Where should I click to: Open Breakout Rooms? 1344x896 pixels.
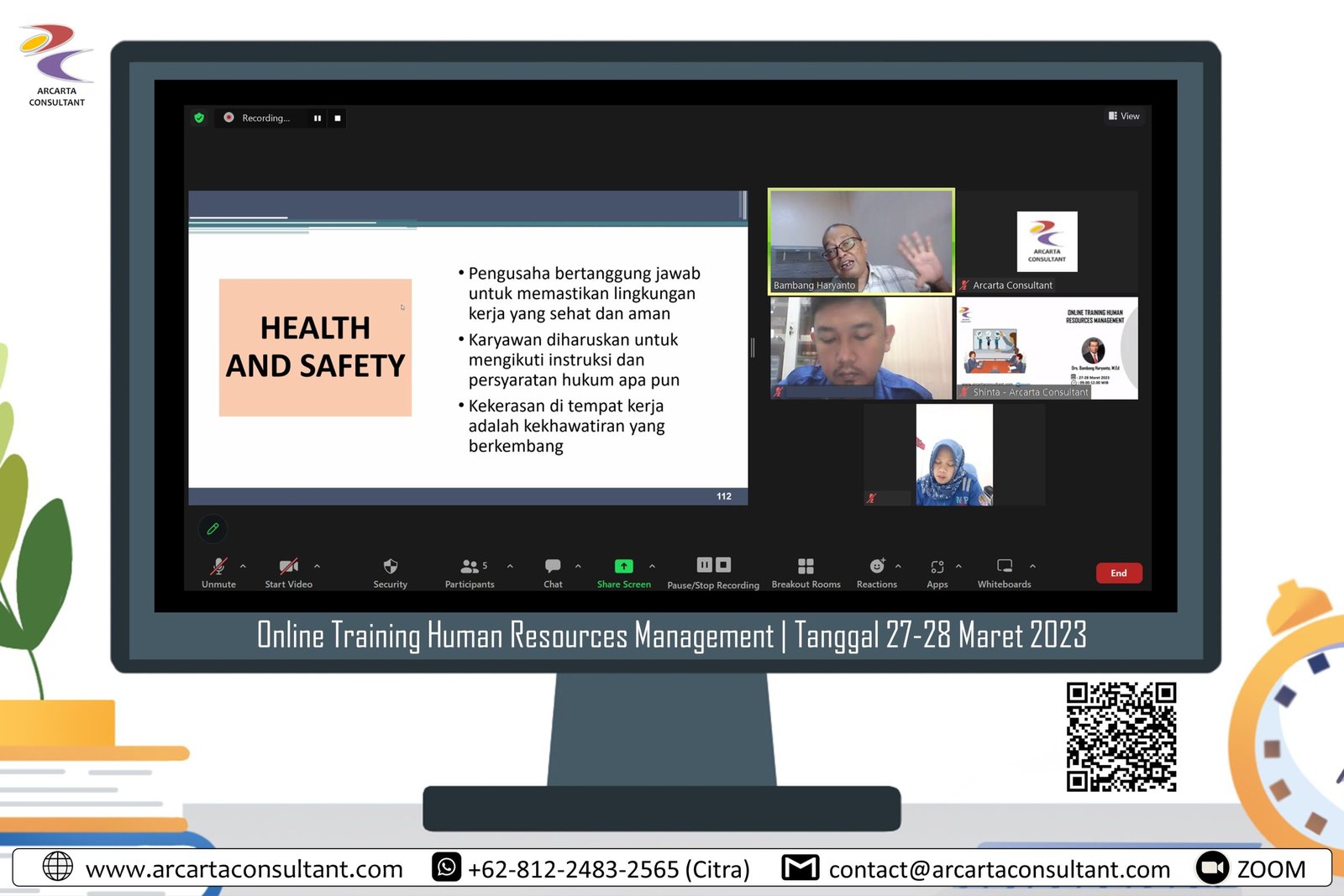click(806, 567)
